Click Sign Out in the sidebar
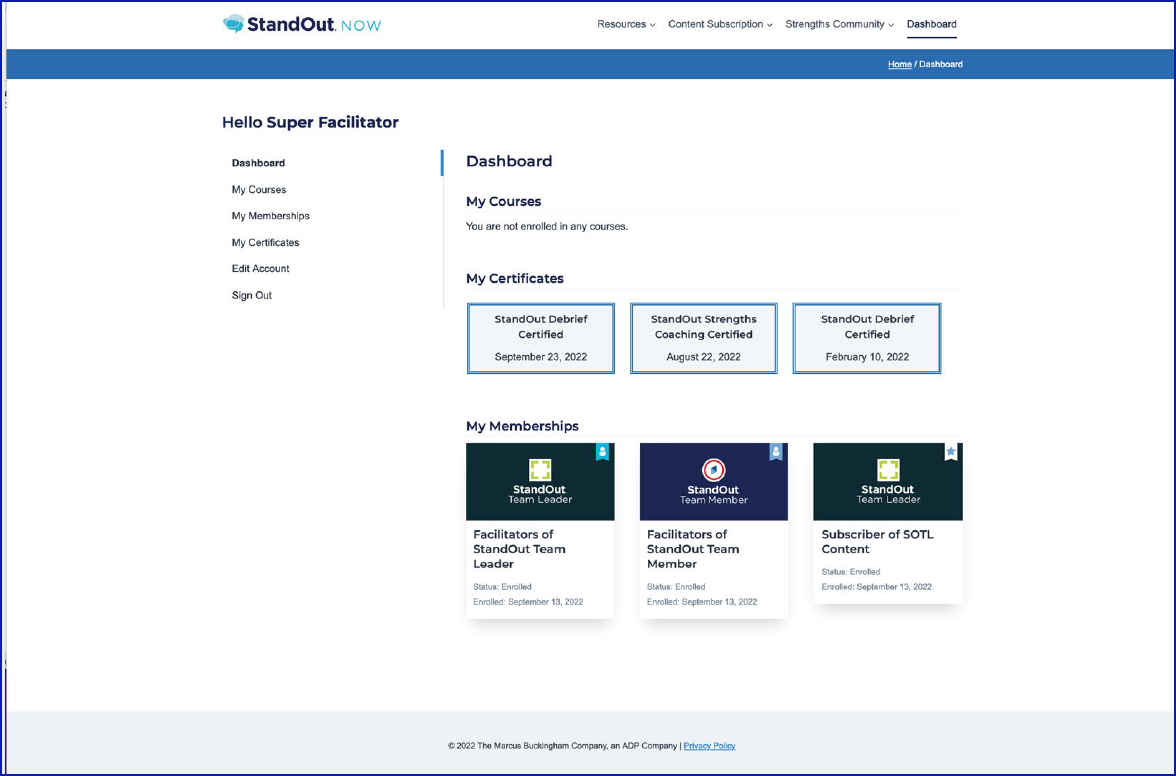Viewport: 1176px width, 776px height. (251, 295)
